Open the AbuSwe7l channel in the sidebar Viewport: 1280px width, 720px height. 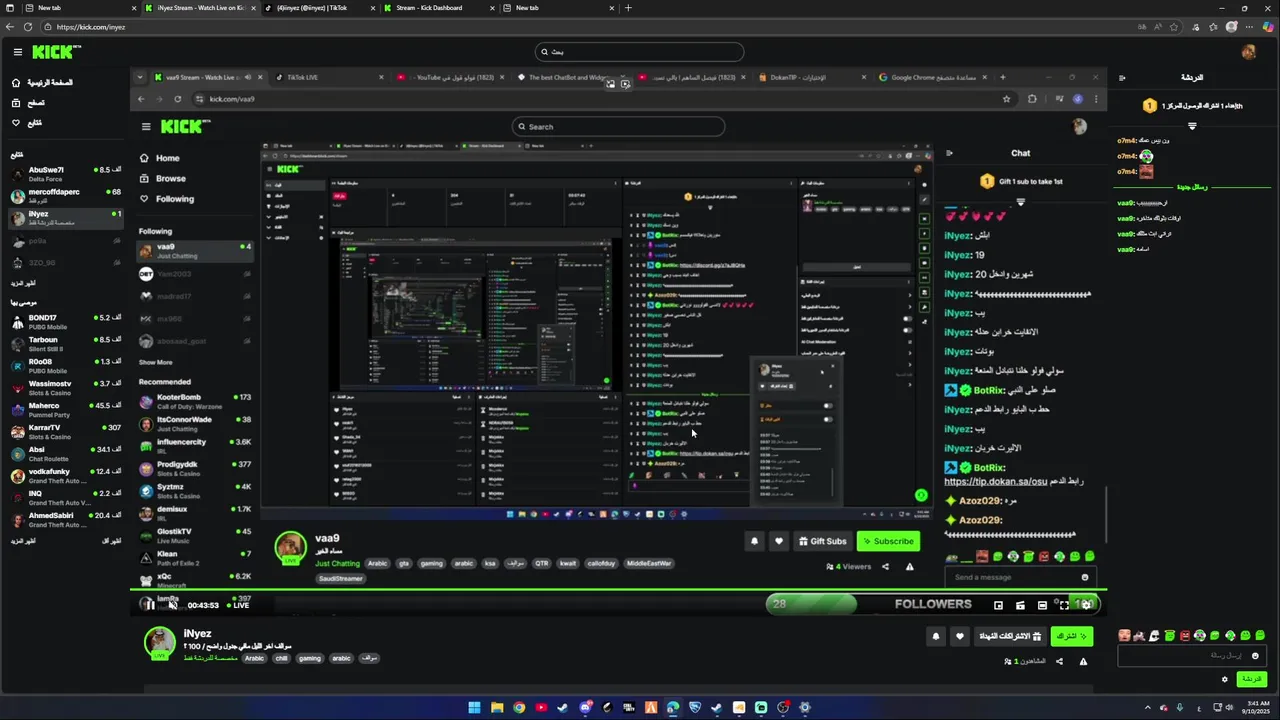pos(65,174)
